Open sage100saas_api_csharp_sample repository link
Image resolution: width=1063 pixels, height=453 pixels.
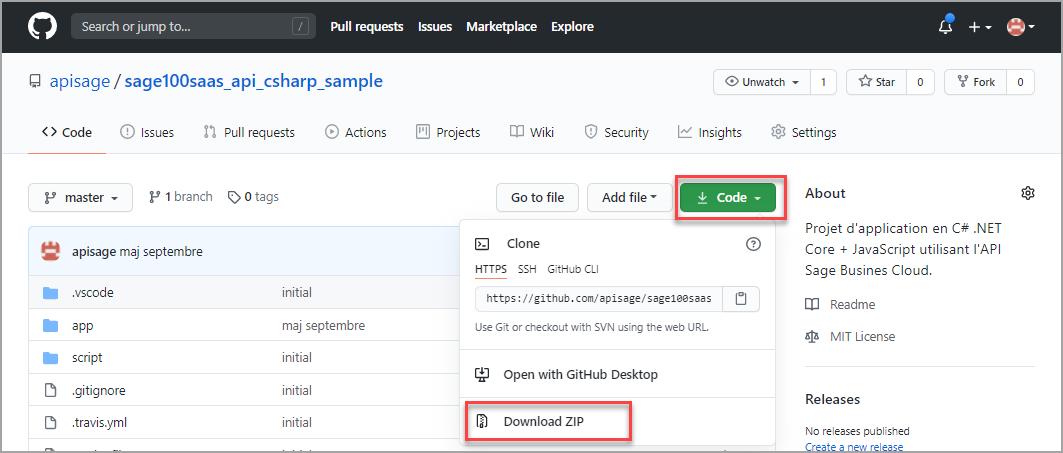tap(254, 81)
